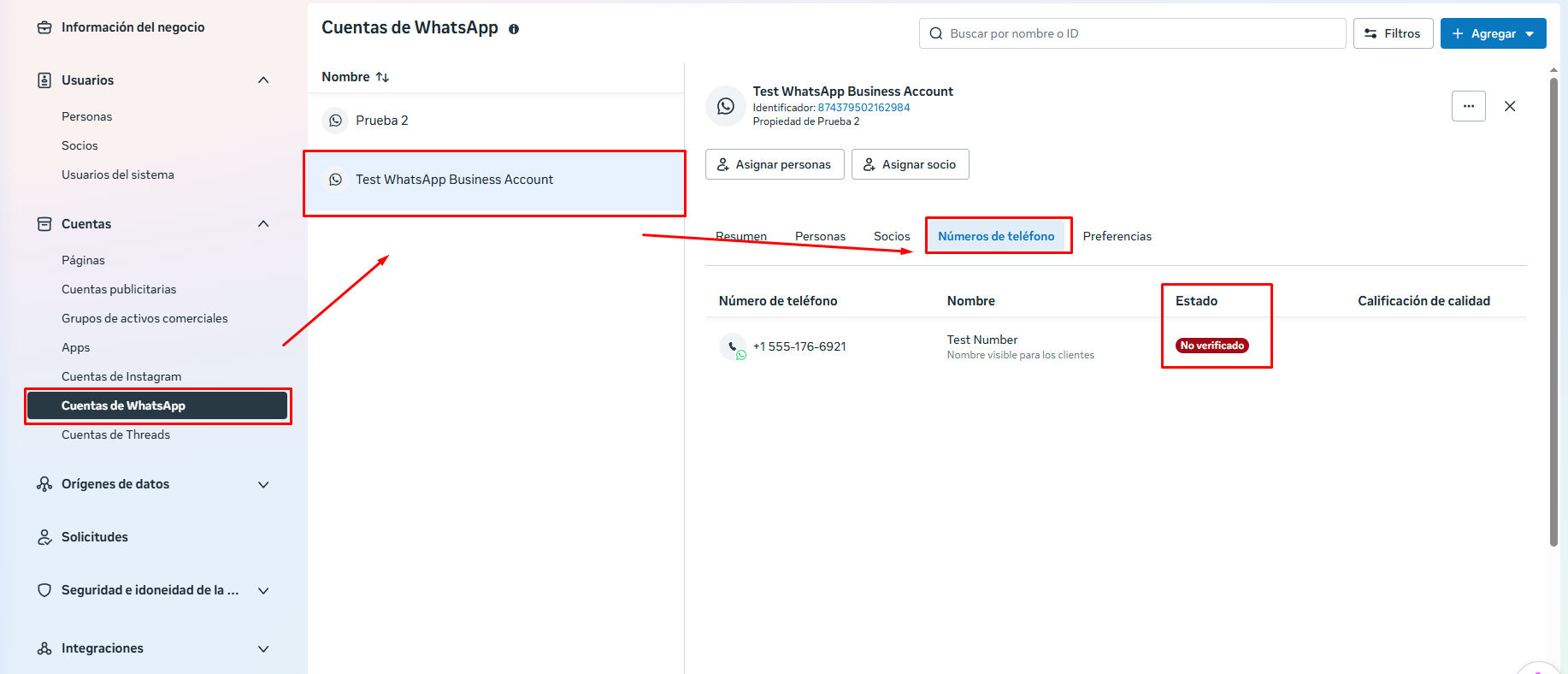
Task: Click the Filtros button
Action: pyautogui.click(x=1394, y=33)
